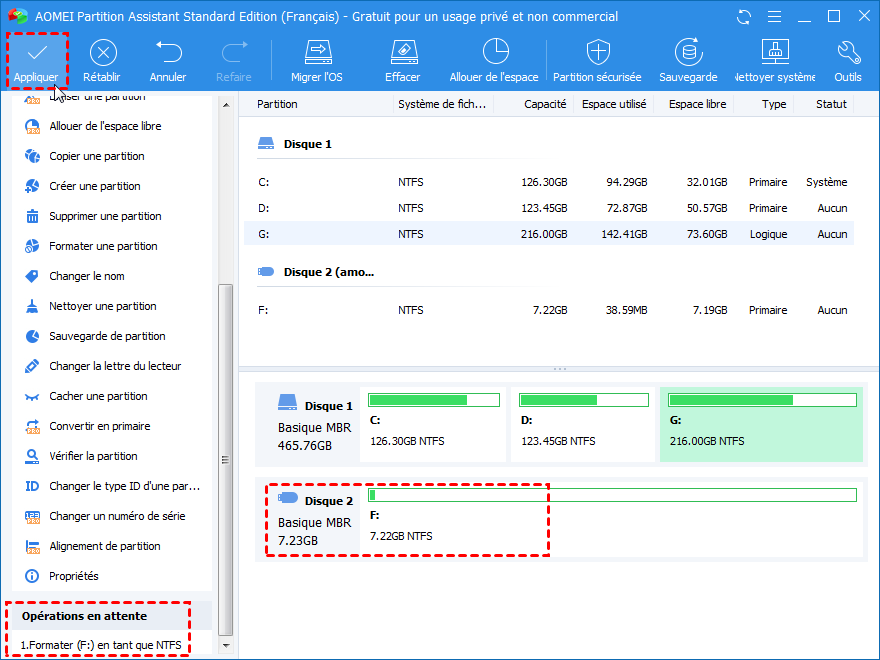880x660 pixels.
Task: Click Propriétés in the left panel
Action: click(74, 576)
